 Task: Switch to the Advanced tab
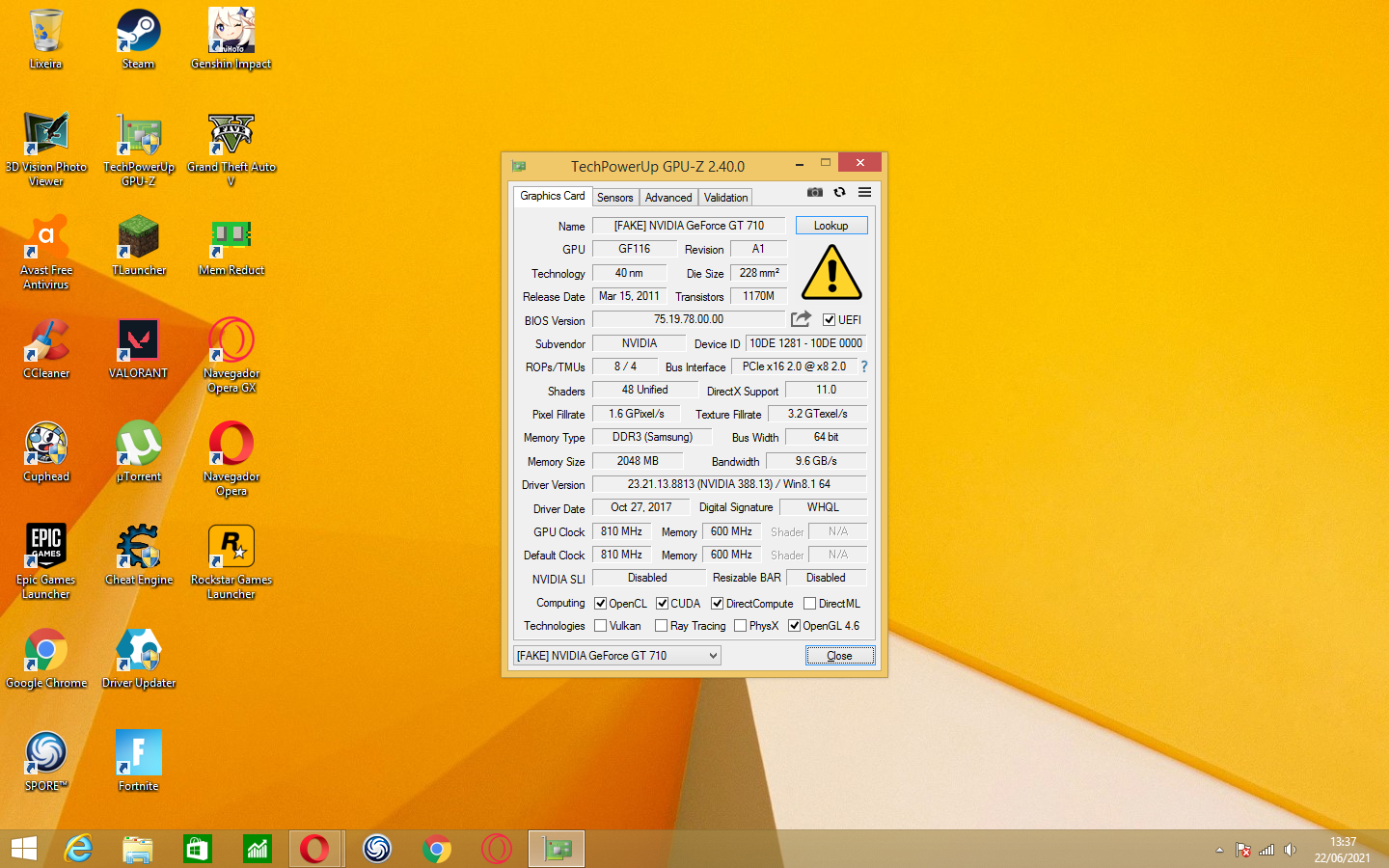668,198
